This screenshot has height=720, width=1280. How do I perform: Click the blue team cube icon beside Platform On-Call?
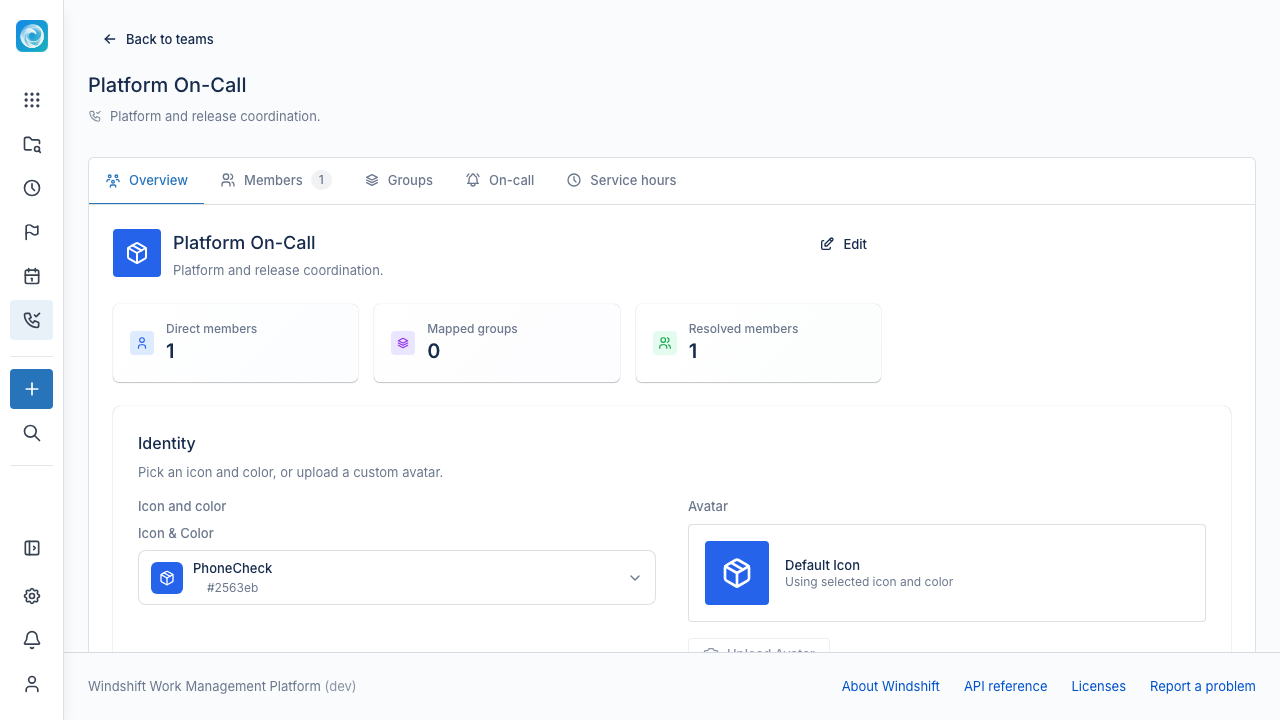pos(137,253)
